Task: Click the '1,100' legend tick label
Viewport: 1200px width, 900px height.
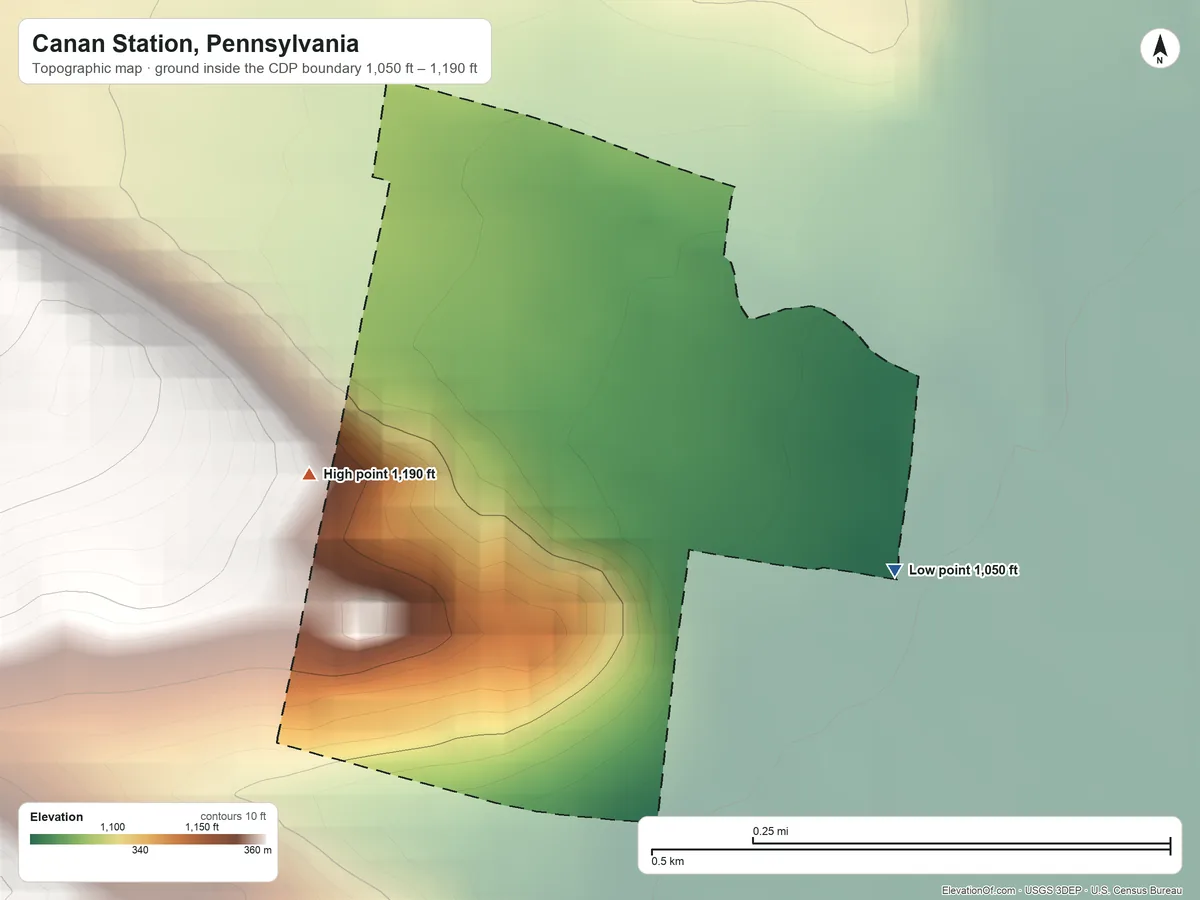Action: (x=112, y=827)
